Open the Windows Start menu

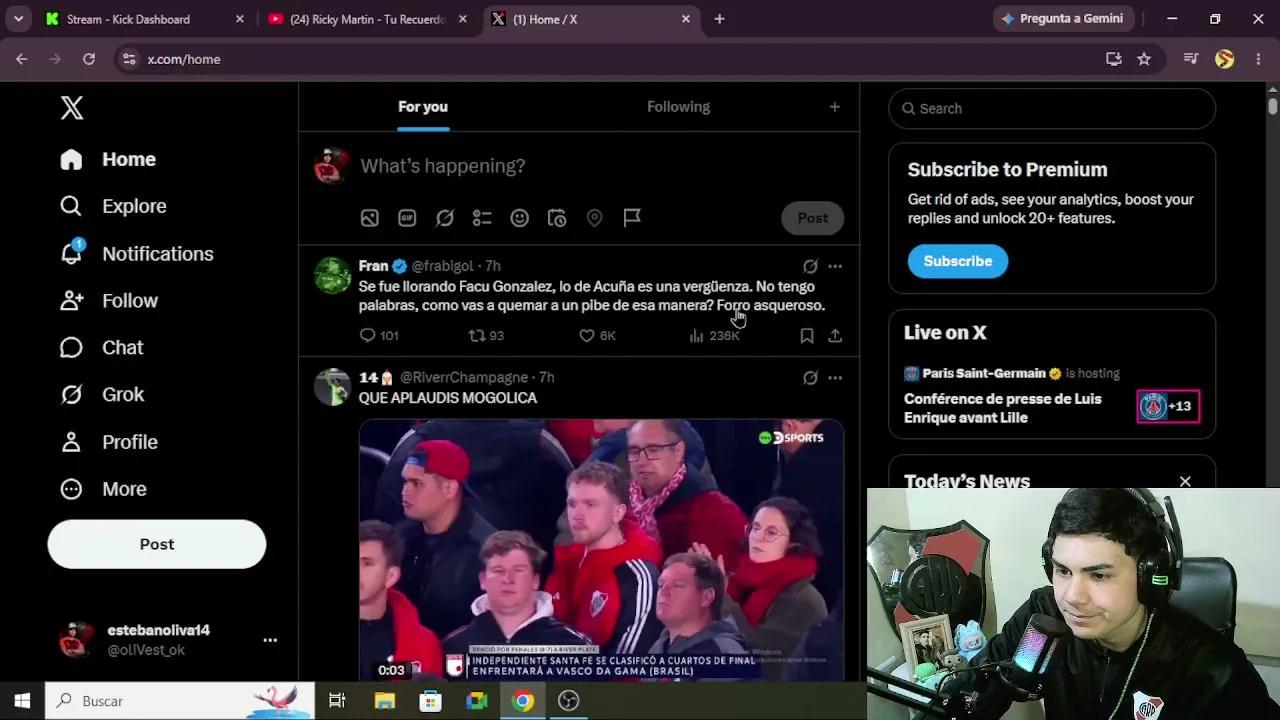tap(22, 701)
